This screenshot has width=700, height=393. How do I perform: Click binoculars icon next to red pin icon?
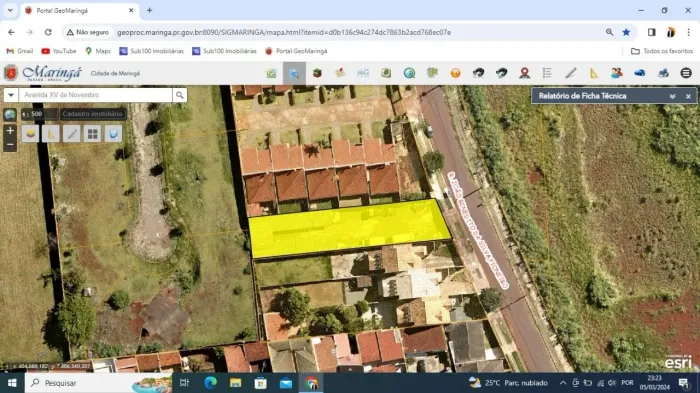[x=501, y=73]
